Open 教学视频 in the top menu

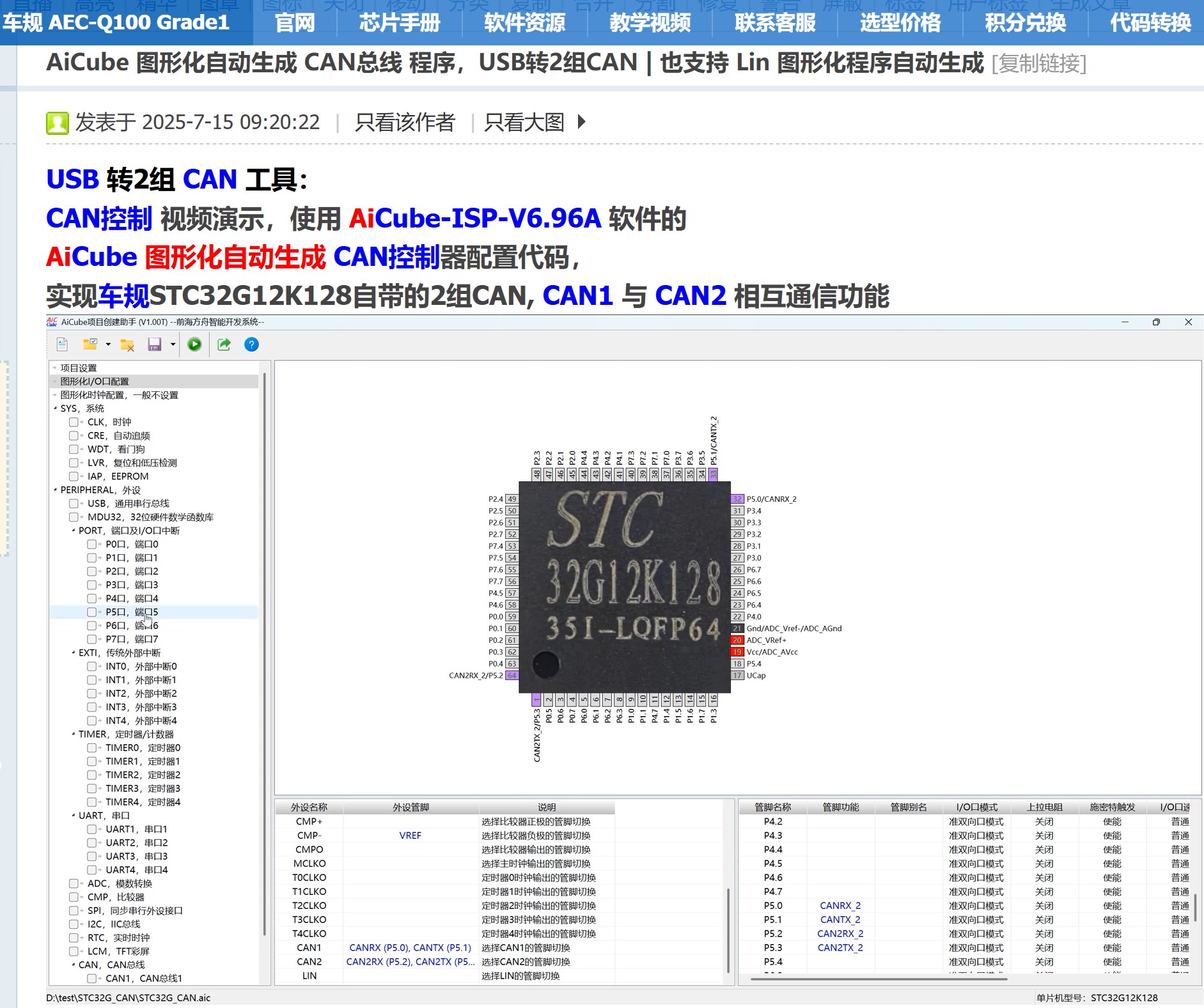tap(650, 22)
